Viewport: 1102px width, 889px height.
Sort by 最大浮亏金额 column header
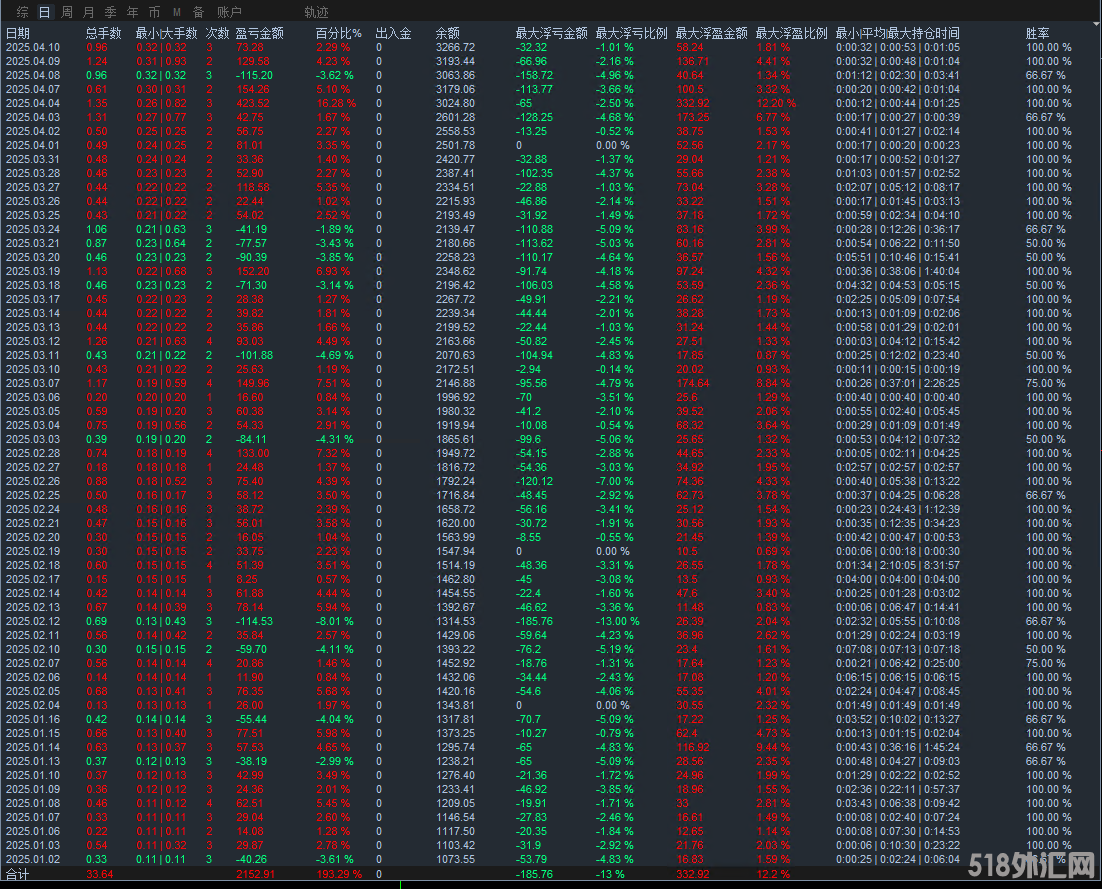(551, 33)
